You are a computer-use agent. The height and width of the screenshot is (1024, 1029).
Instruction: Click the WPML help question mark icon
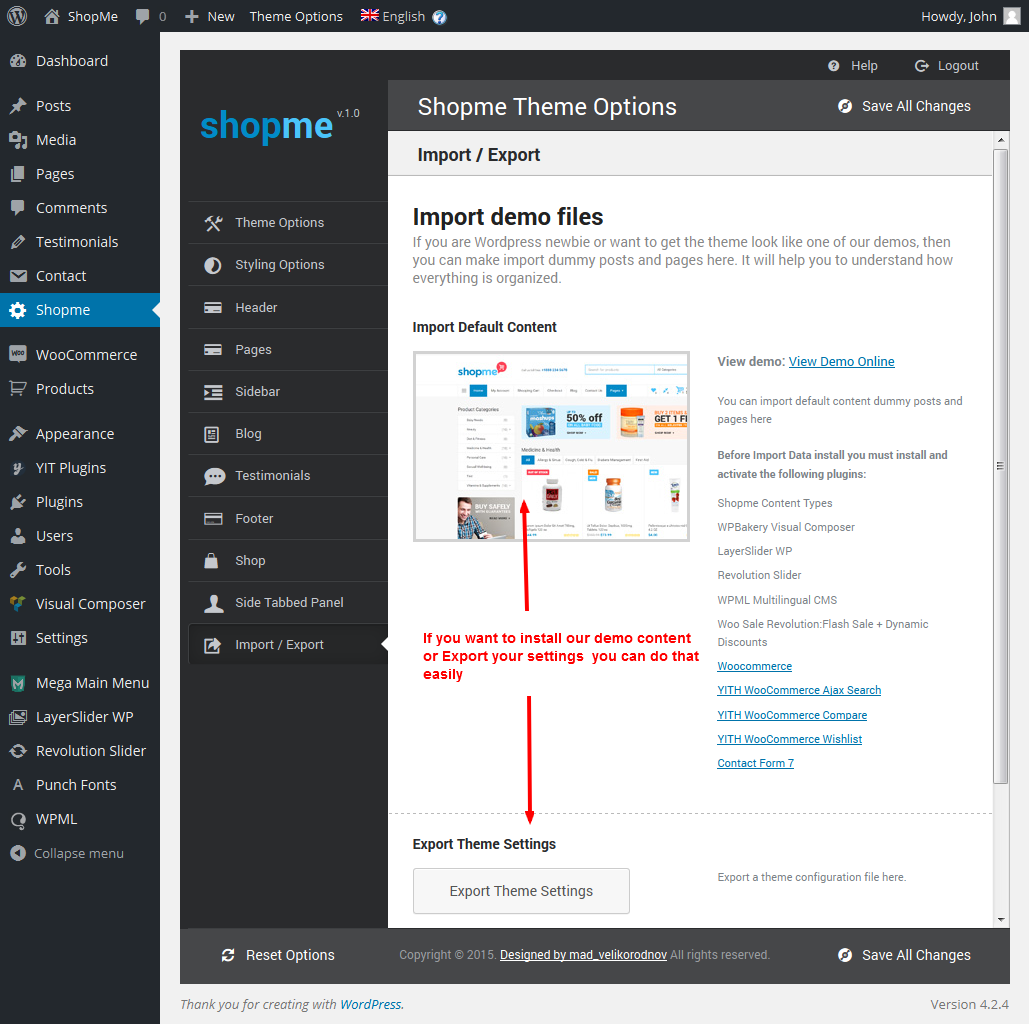coord(440,17)
